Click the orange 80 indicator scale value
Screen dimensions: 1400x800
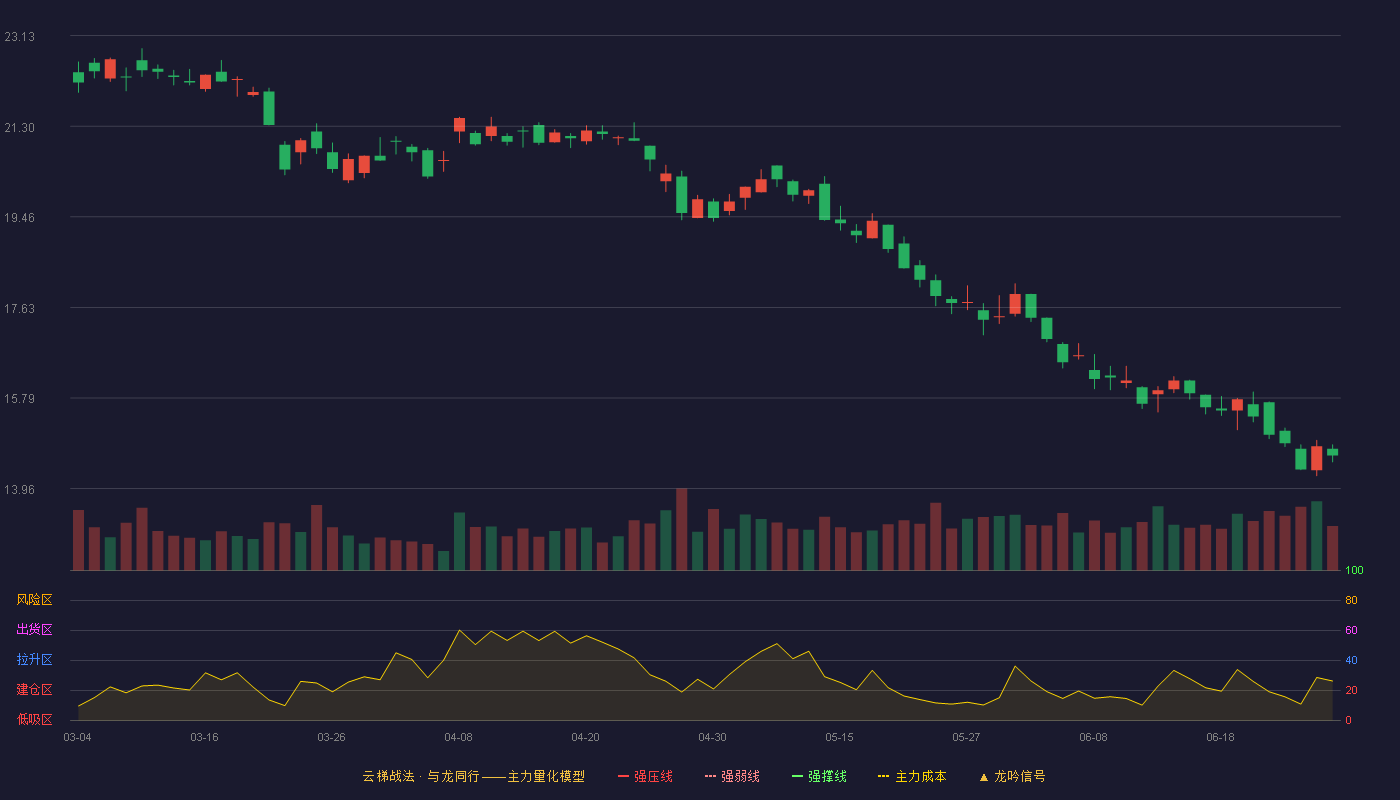click(1351, 601)
